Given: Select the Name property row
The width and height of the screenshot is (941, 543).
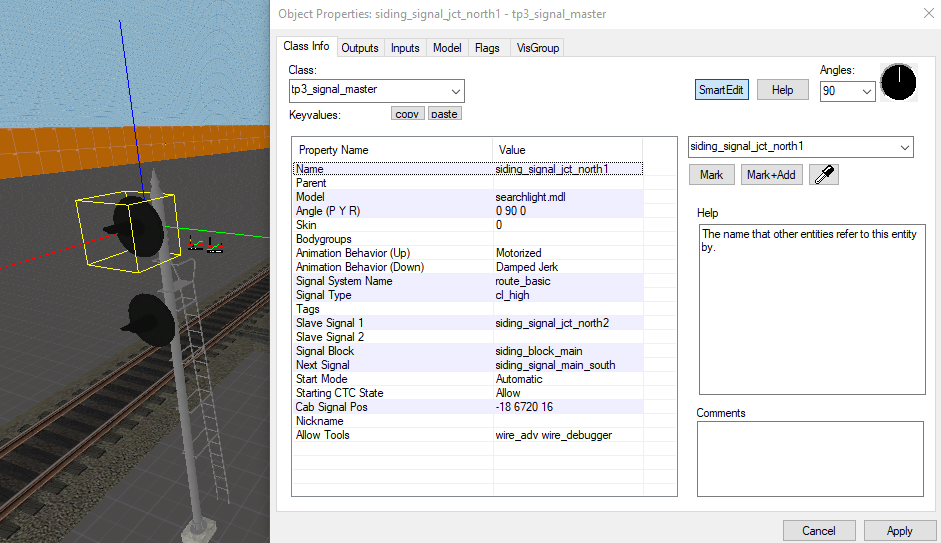Looking at the screenshot, I should (x=468, y=169).
